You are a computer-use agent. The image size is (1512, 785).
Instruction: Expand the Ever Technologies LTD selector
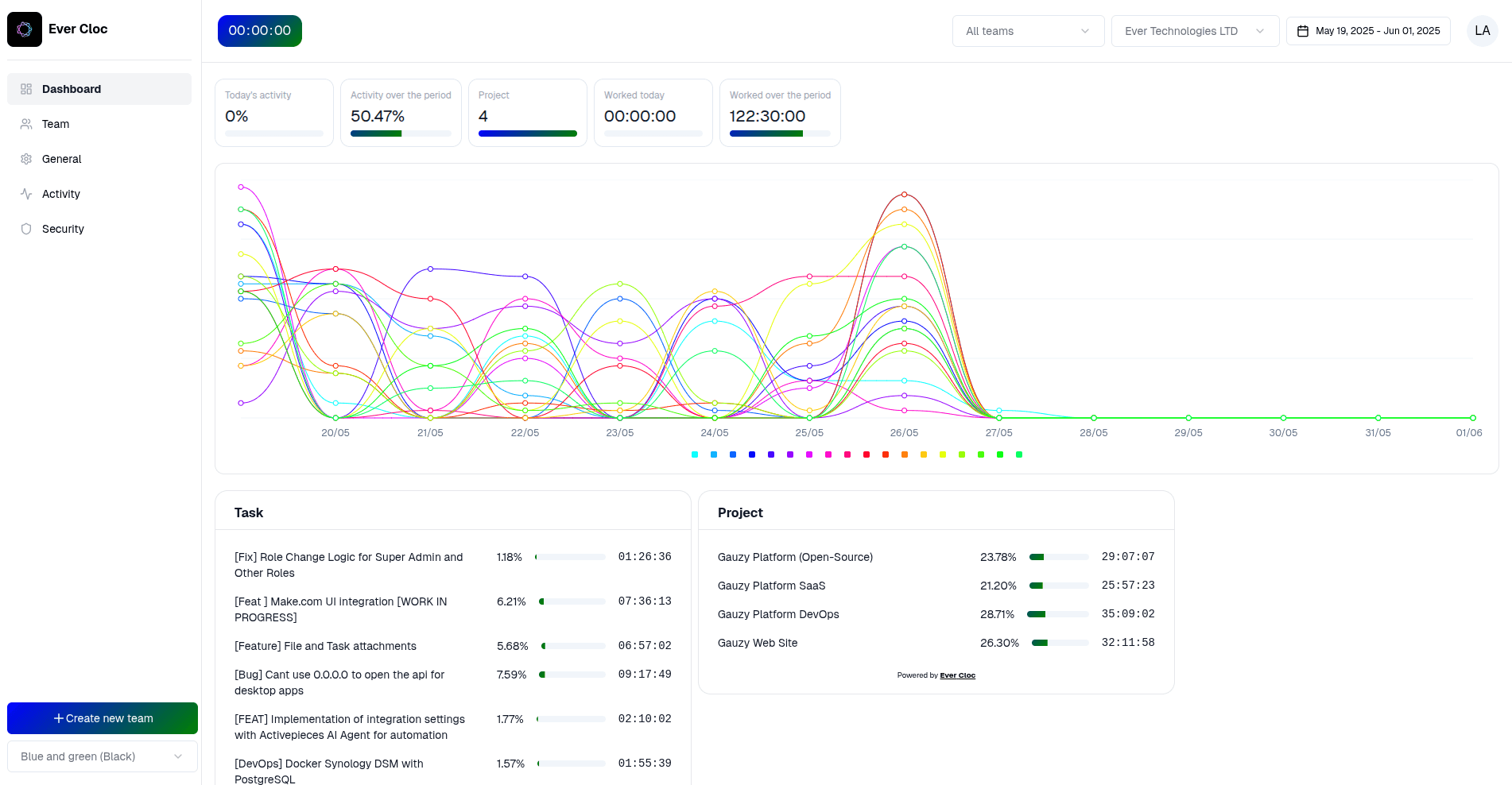(1195, 31)
